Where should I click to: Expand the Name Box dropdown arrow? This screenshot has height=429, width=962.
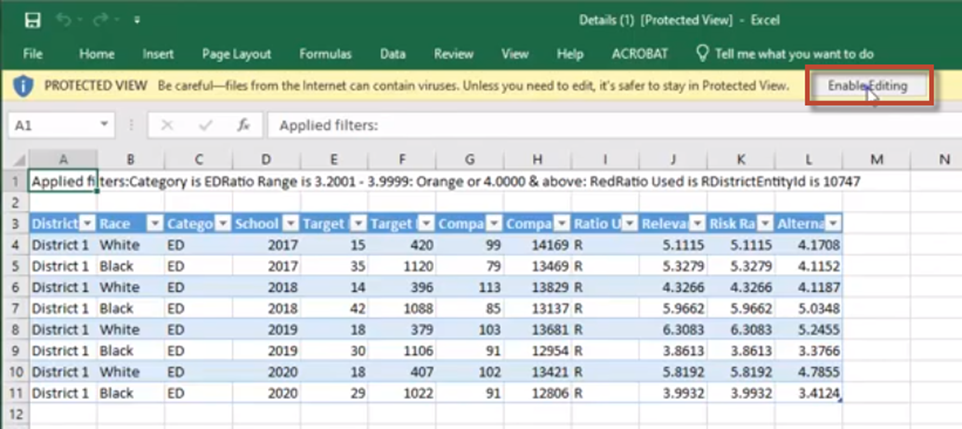pyautogui.click(x=104, y=125)
